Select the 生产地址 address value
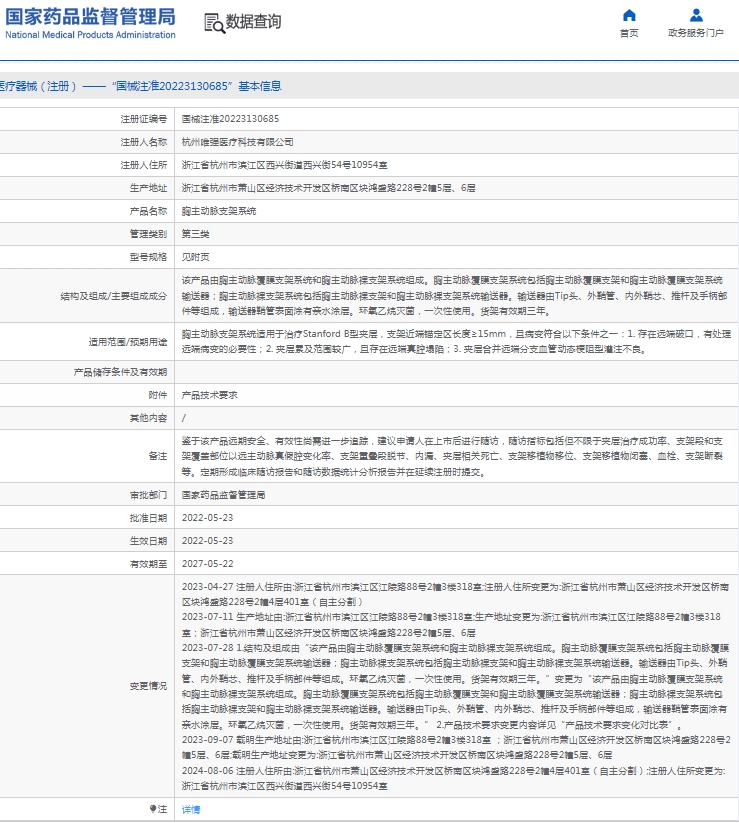The height and width of the screenshot is (823, 739). 329,188
